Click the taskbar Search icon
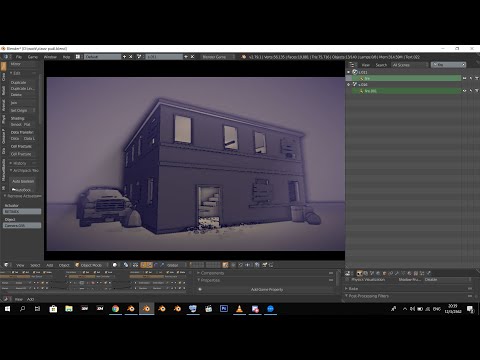Viewport: 480px width, 360px height. pyautogui.click(x=22, y=309)
